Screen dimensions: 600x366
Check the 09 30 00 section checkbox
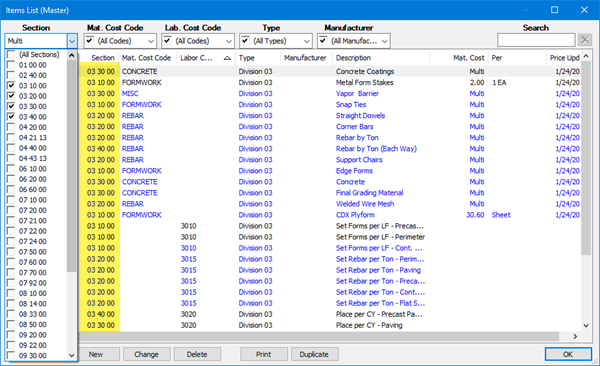tap(11, 355)
